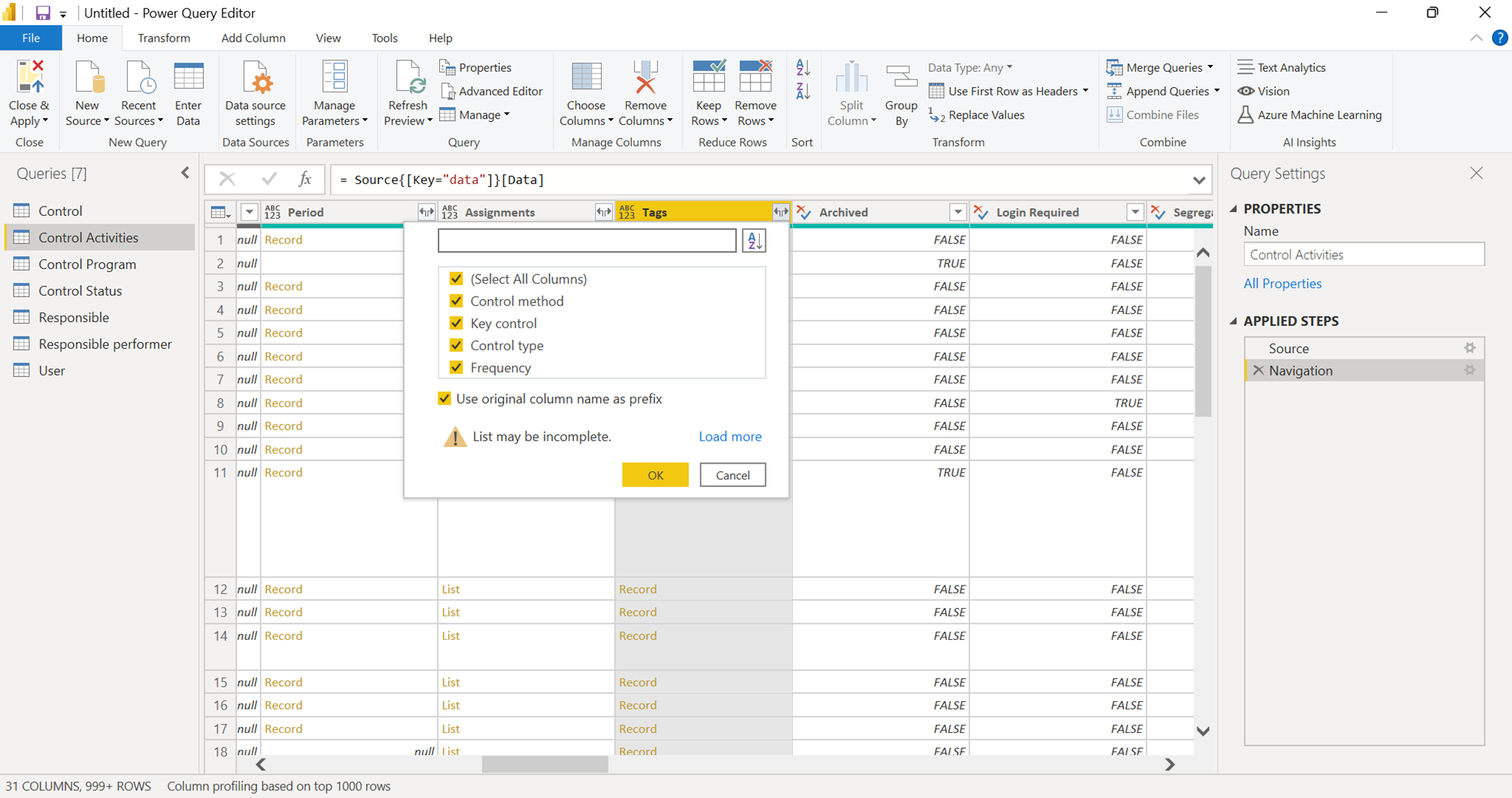Open Azure Machine Learning
This screenshot has height=798, width=1512.
pyautogui.click(x=1309, y=115)
